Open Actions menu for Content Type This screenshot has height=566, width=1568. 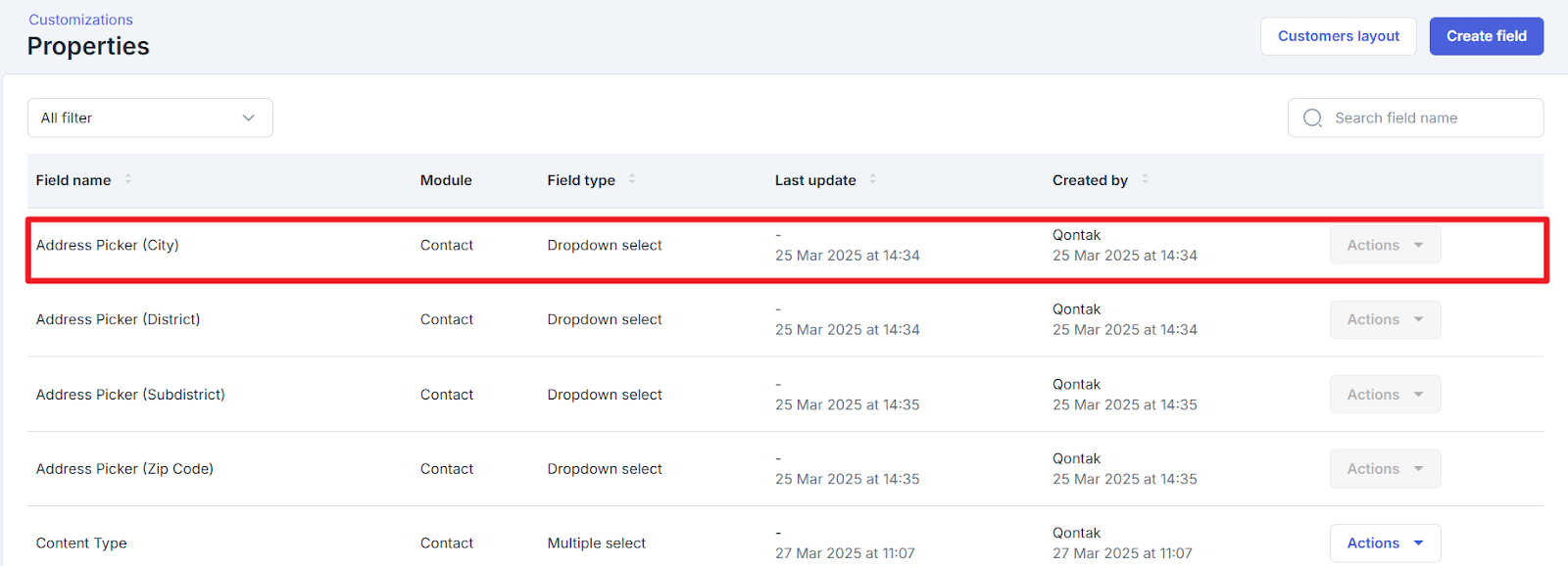coord(1385,543)
